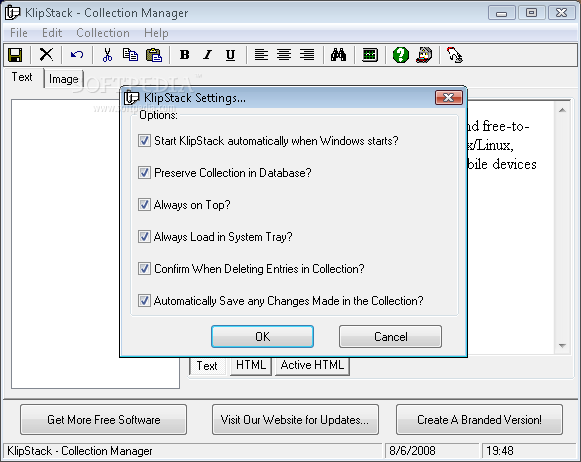Click the KlipStack main window title icon
The image size is (581, 462).
[12, 12]
